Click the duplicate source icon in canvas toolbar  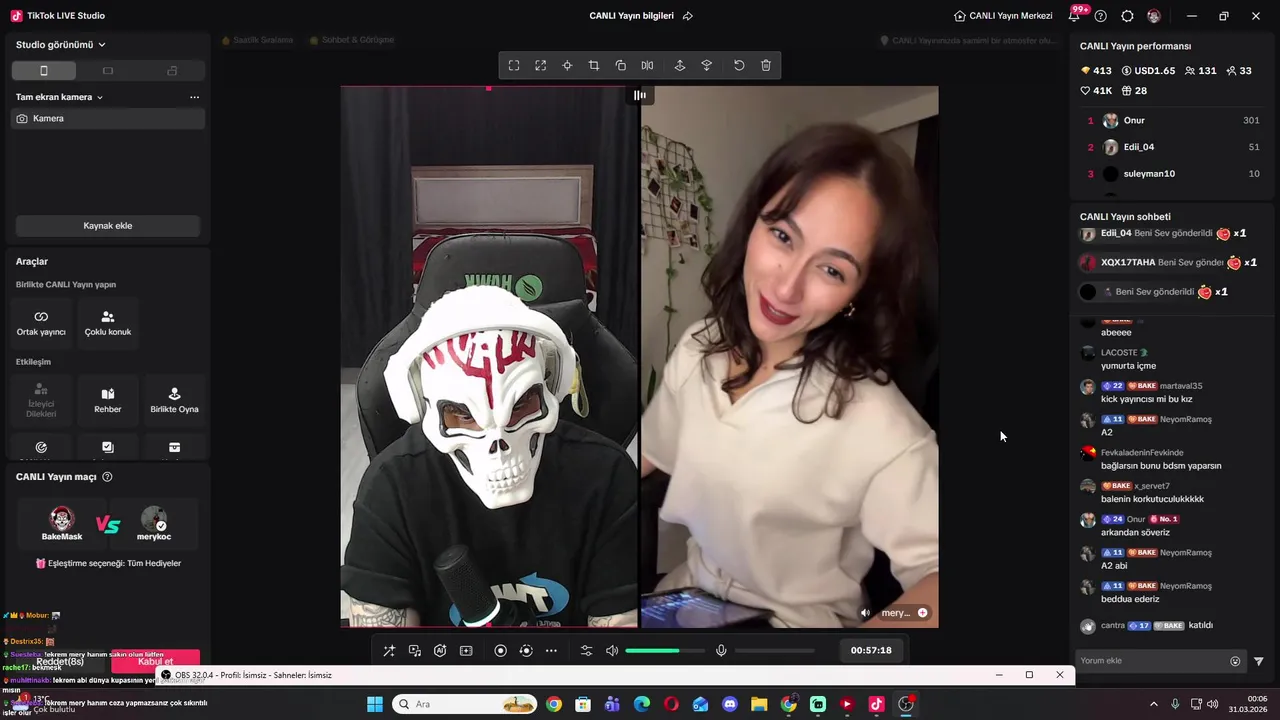(x=621, y=65)
